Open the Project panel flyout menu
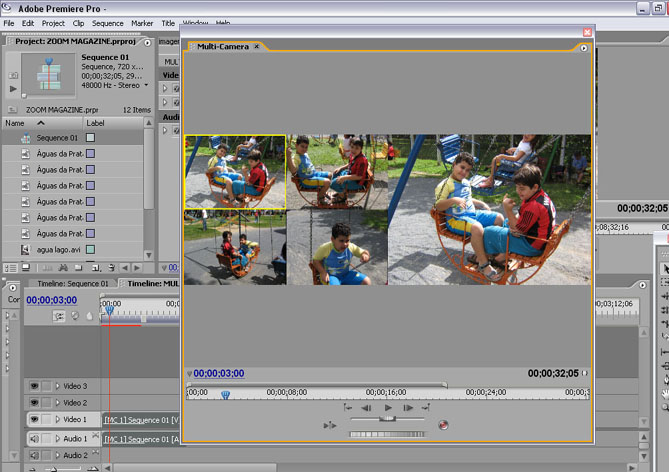The width and height of the screenshot is (669, 472). pyautogui.click(x=148, y=42)
